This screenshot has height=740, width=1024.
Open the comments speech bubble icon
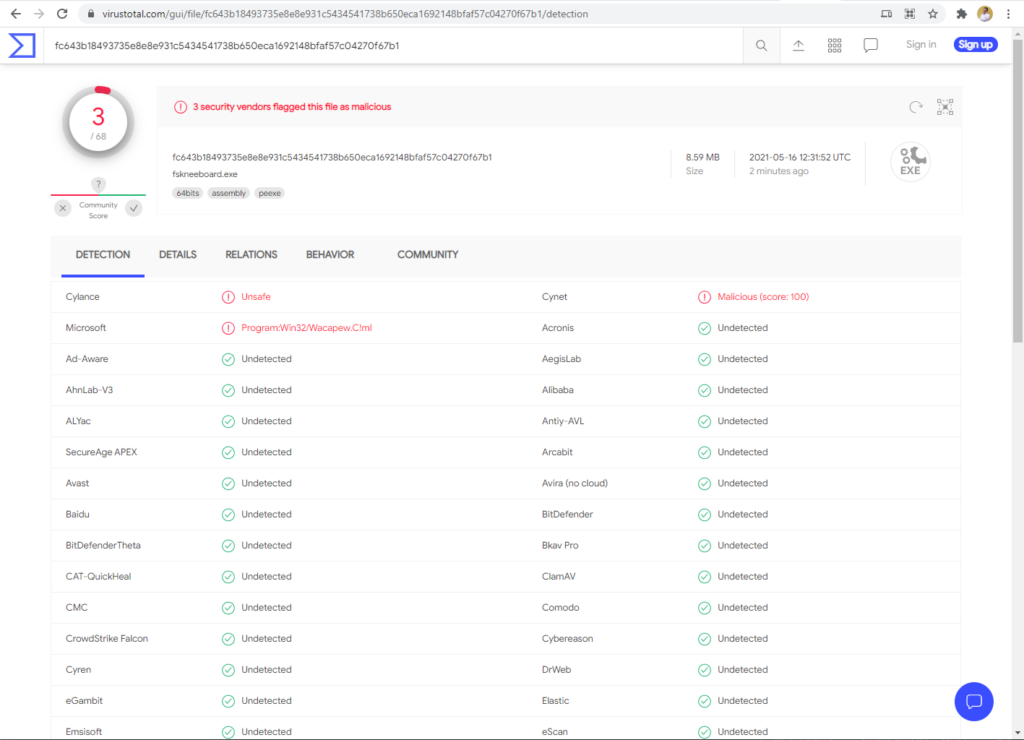pos(871,45)
